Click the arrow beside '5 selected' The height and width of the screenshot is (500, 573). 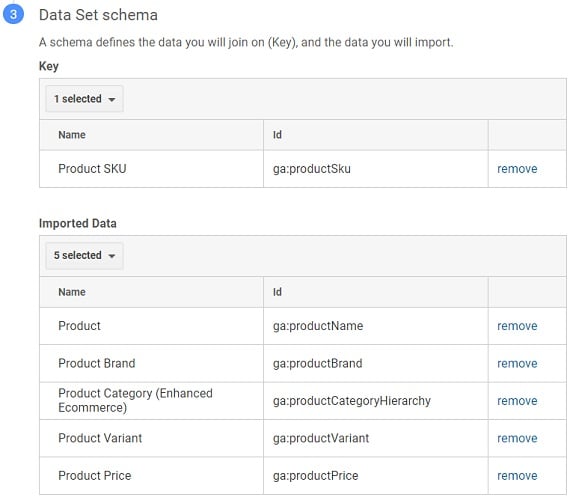112,256
